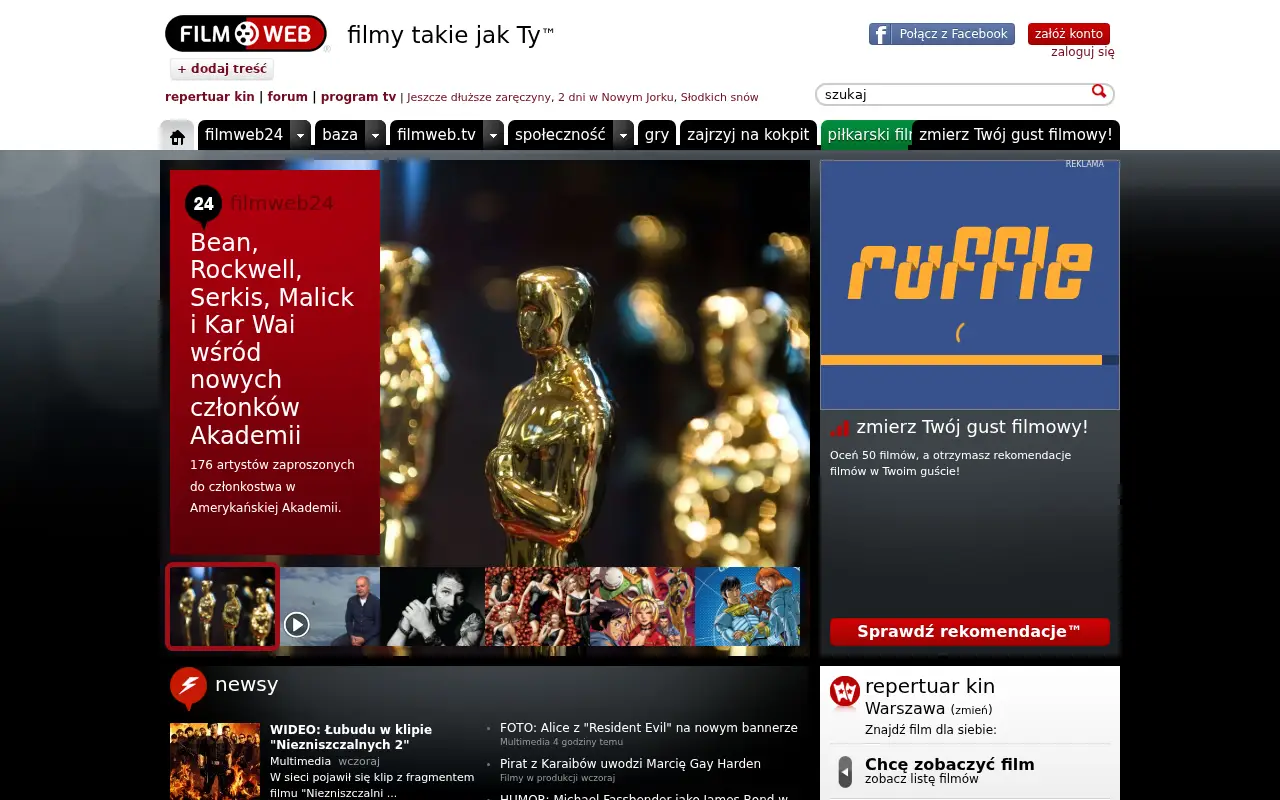Open the program tv link
The height and width of the screenshot is (800, 1280).
click(358, 97)
